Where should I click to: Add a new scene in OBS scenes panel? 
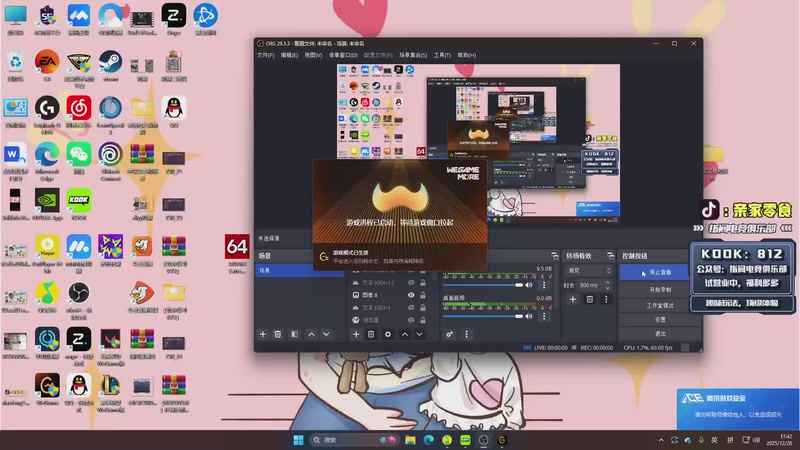pyautogui.click(x=263, y=334)
